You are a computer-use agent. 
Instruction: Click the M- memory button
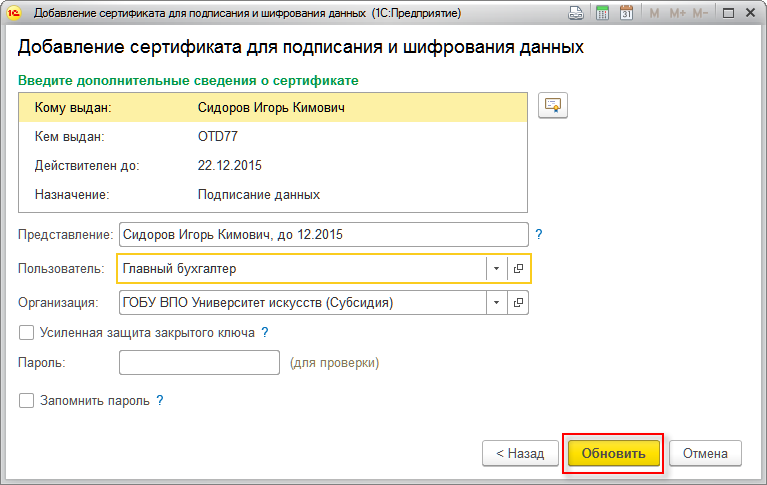coord(700,13)
